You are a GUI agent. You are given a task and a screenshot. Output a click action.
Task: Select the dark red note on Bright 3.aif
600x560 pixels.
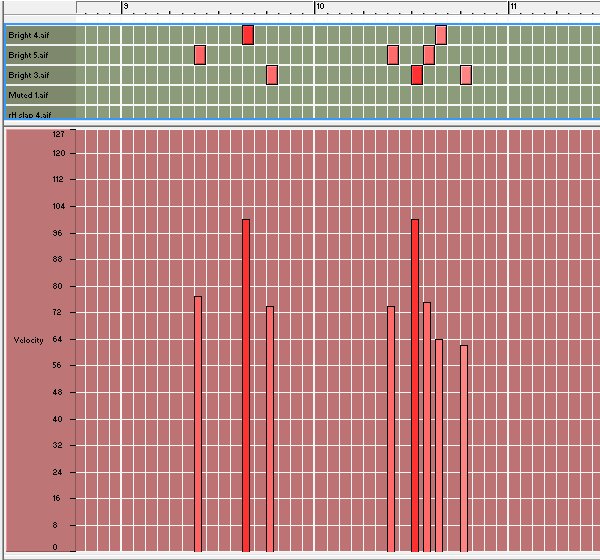(x=416, y=75)
